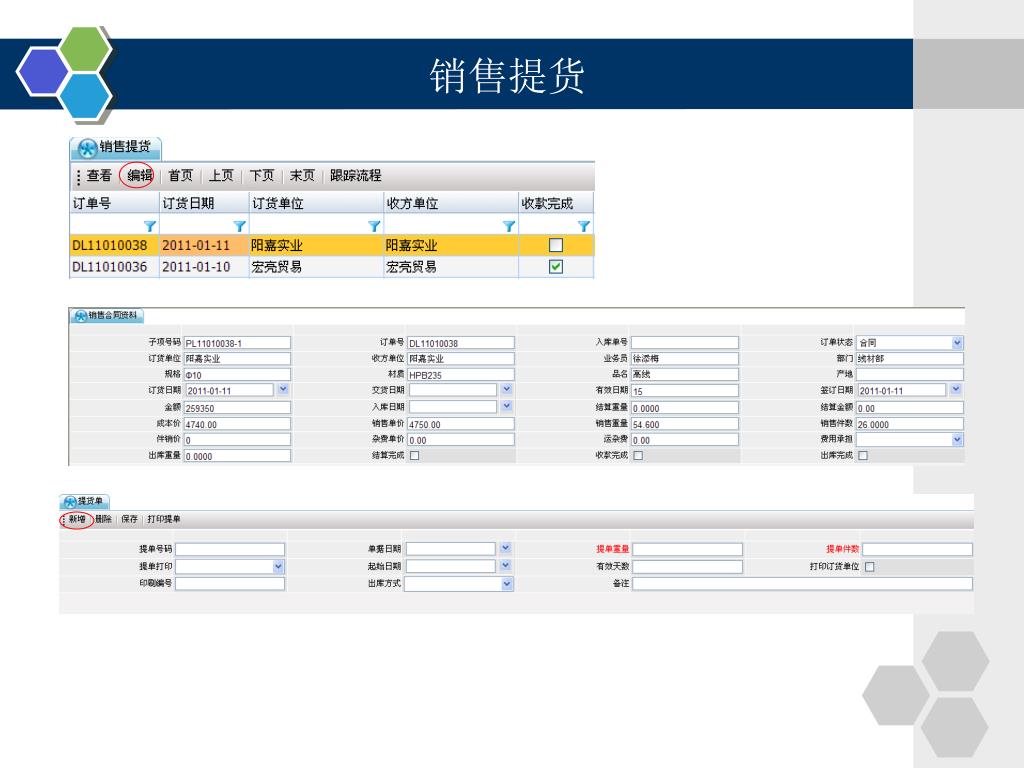Screen dimensions: 1024x768
Task: Focus the 提单号码 input field
Action: coord(230,549)
